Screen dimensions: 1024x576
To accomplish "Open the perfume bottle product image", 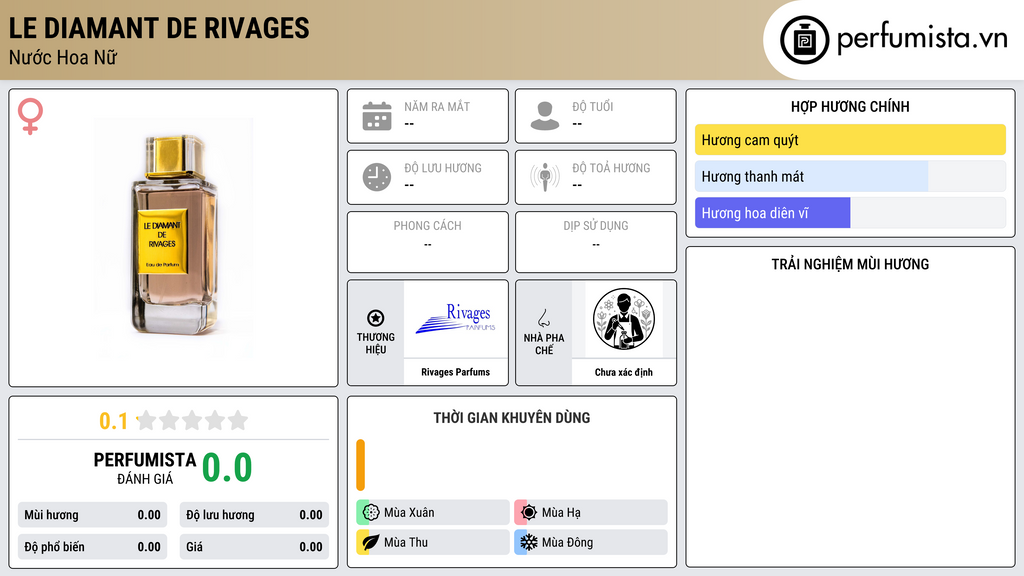I will [x=174, y=237].
